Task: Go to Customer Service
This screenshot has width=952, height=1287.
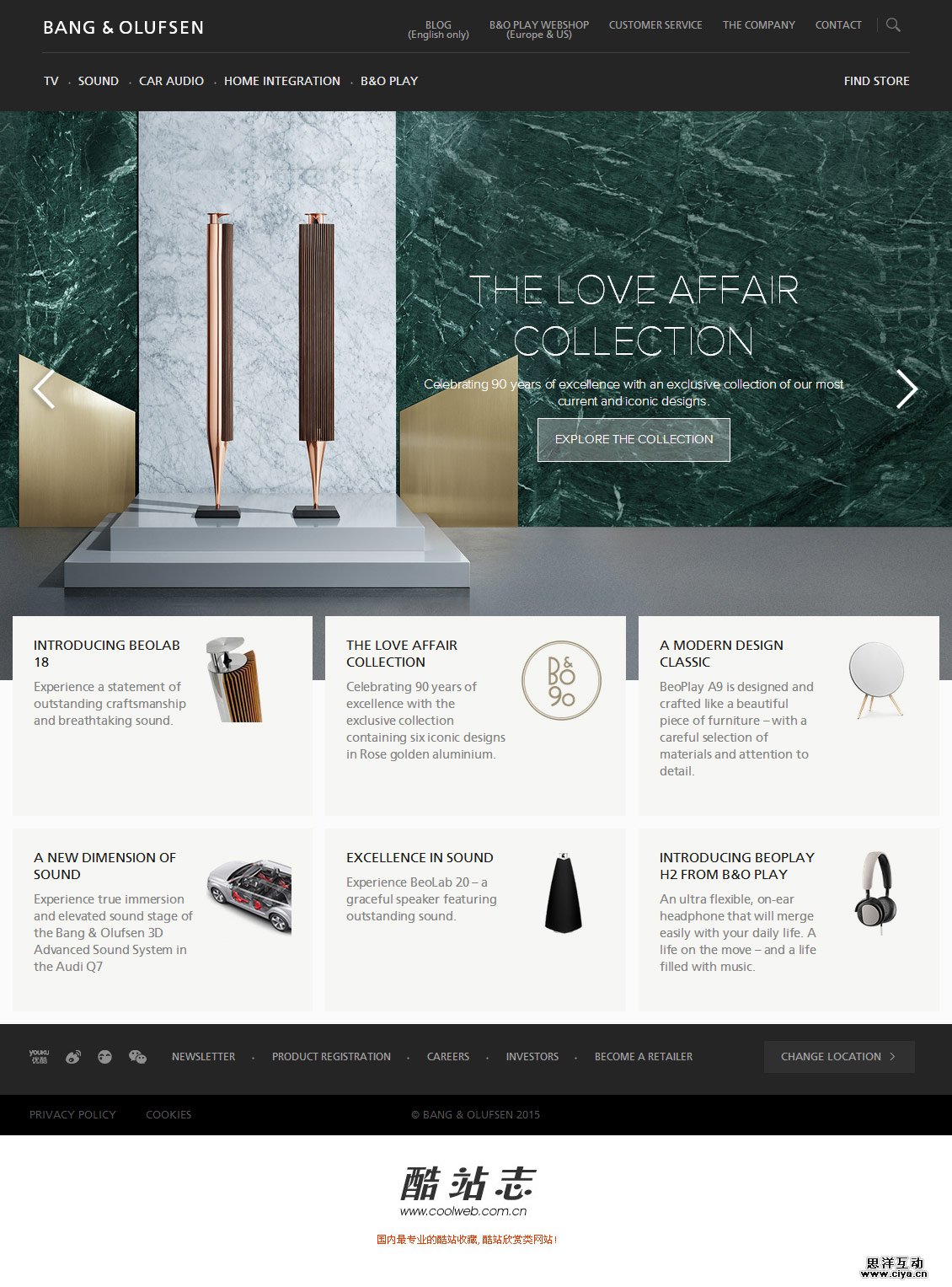Action: [x=655, y=25]
